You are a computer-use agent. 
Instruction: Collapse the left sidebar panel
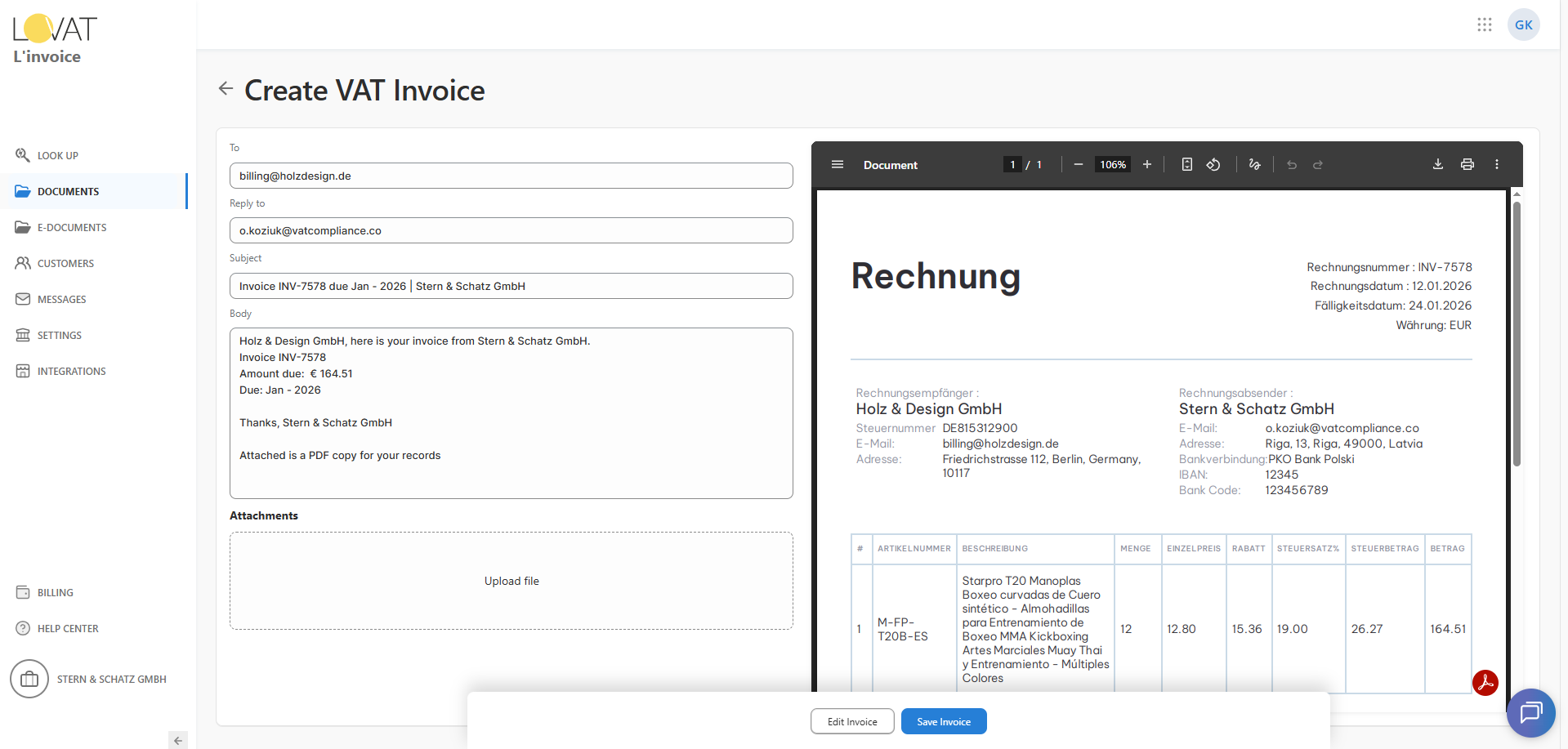(x=177, y=740)
